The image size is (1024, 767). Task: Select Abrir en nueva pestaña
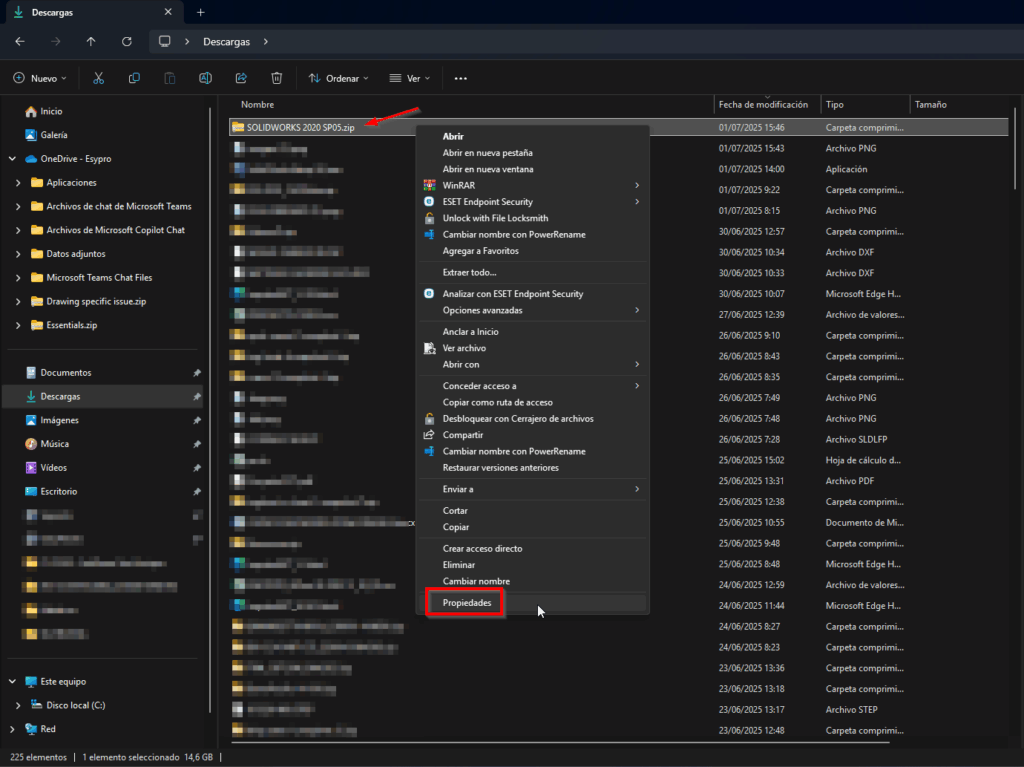click(x=533, y=153)
